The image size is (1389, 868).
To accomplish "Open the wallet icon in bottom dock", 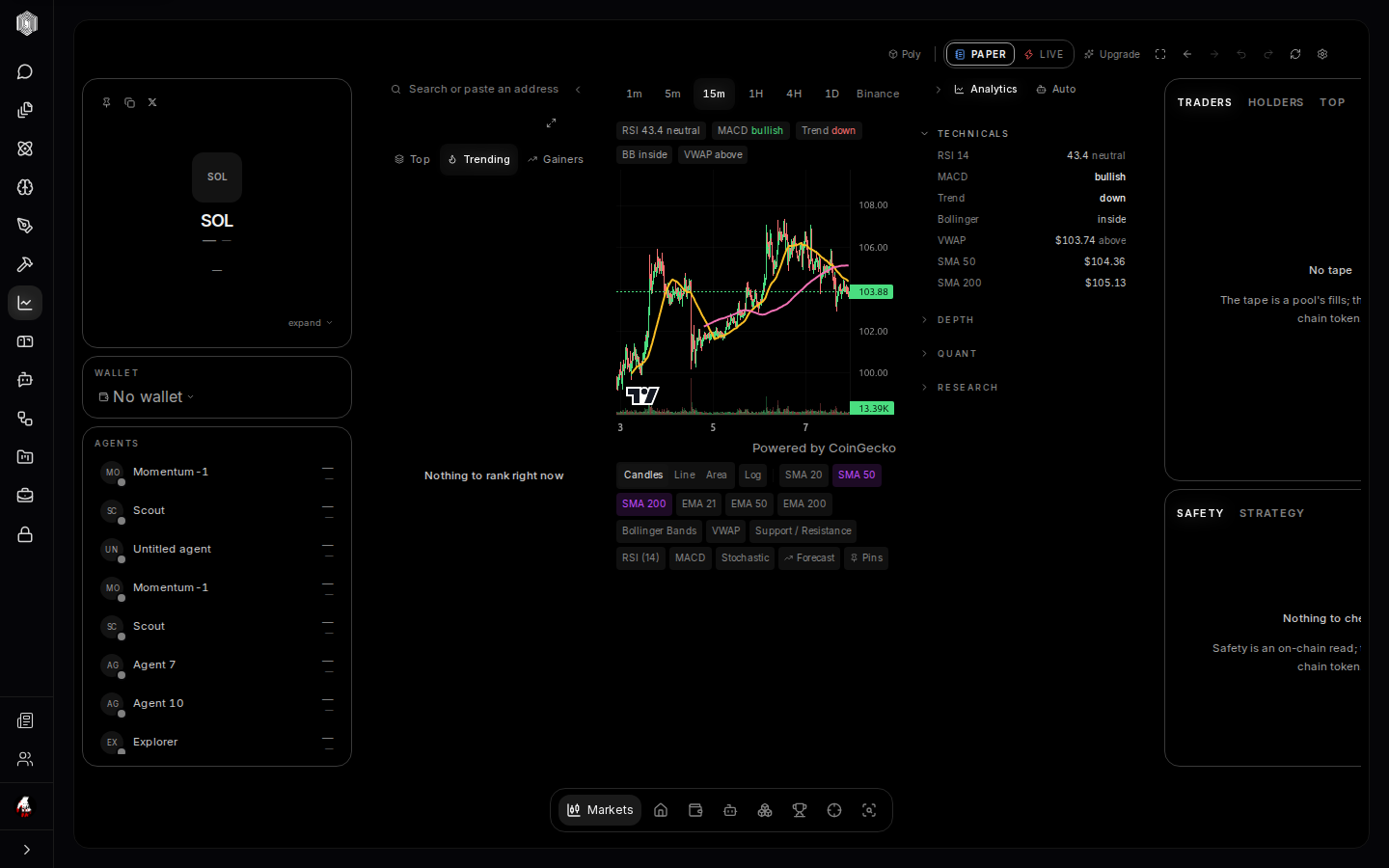I will (695, 810).
